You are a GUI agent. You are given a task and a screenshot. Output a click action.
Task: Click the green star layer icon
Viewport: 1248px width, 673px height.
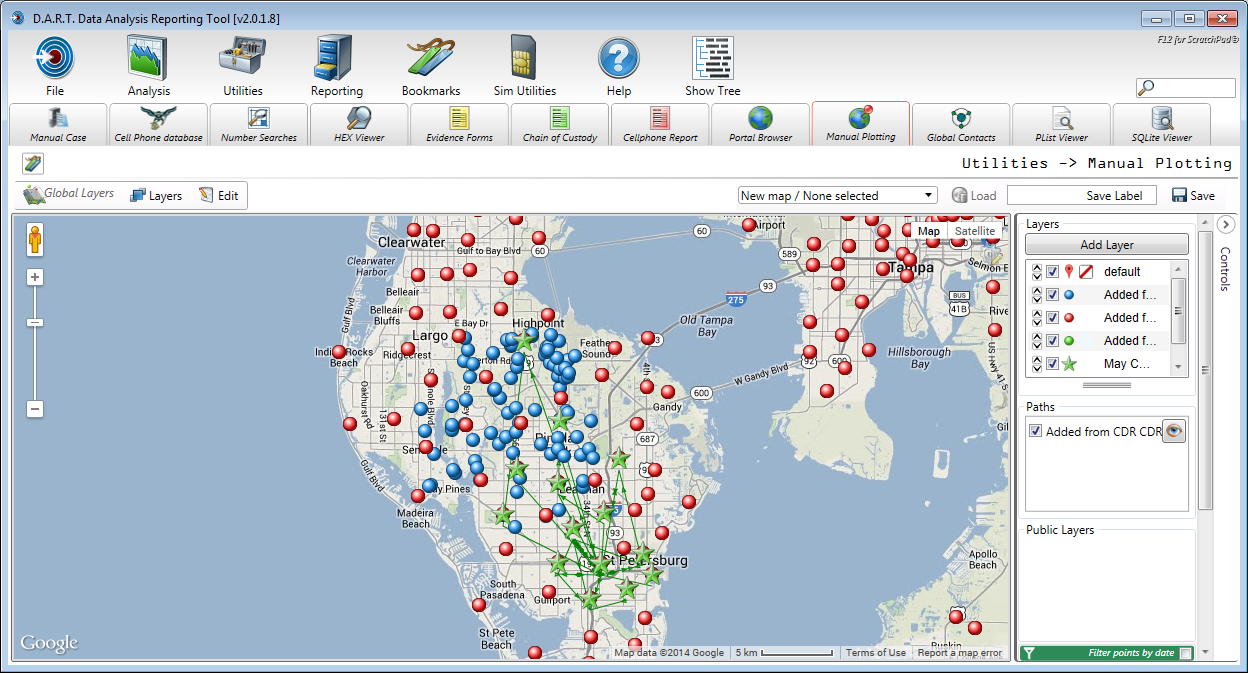(1069, 363)
